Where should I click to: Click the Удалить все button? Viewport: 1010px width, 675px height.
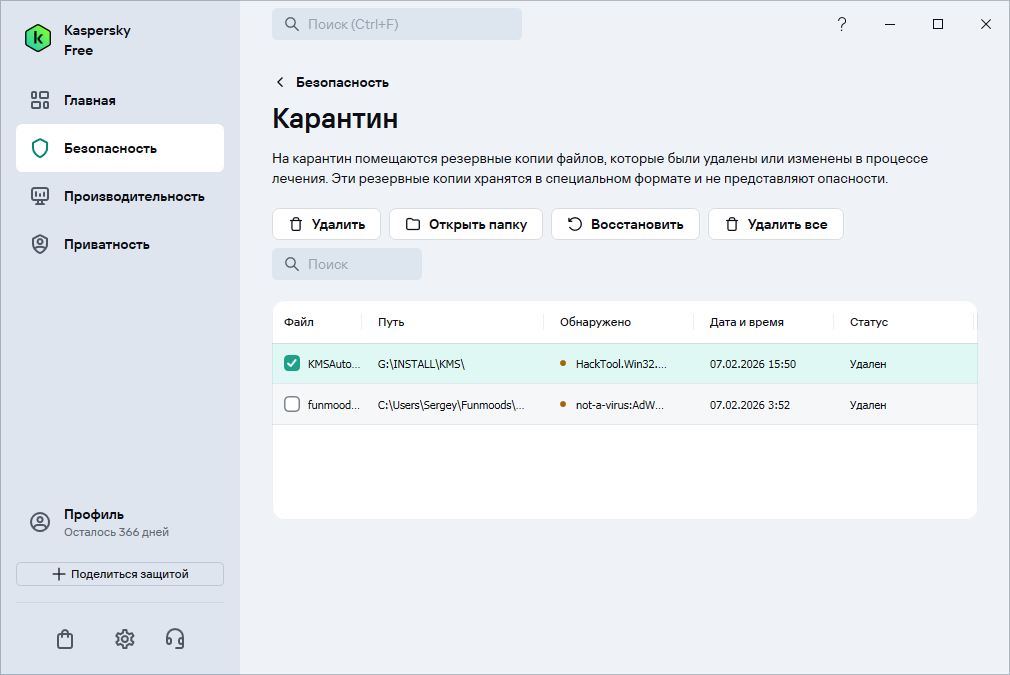776,224
